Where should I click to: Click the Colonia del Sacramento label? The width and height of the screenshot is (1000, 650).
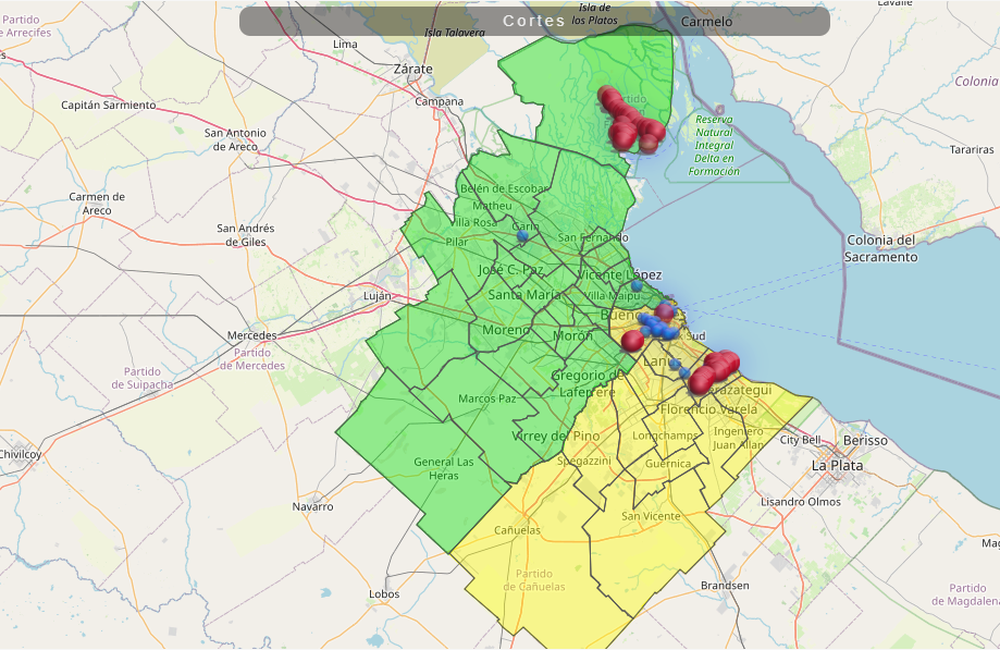[x=880, y=248]
